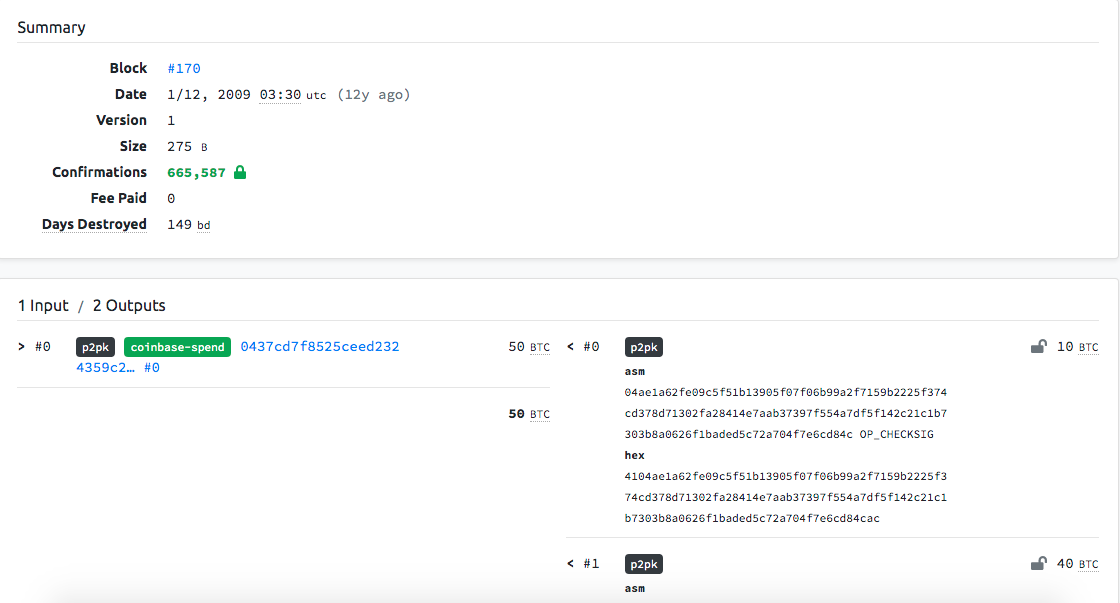Click the 665,587 confirmations count

pyautogui.click(x=196, y=173)
